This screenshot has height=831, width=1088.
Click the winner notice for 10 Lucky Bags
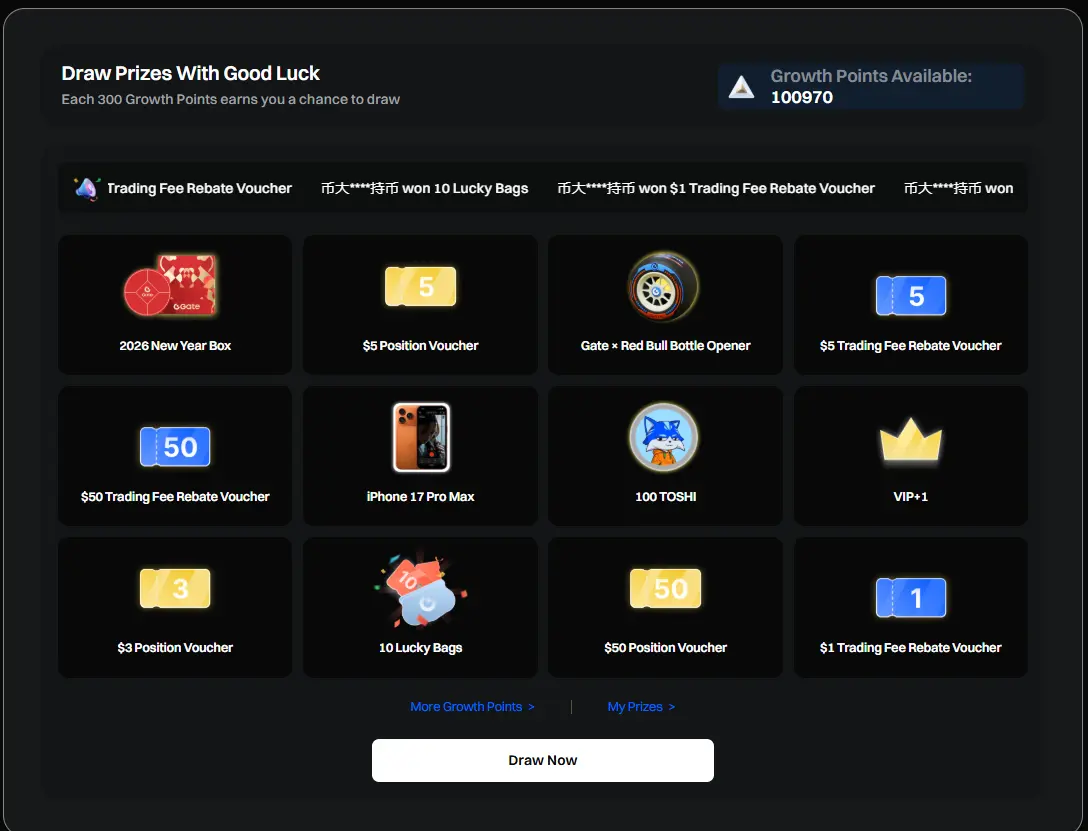(x=425, y=189)
